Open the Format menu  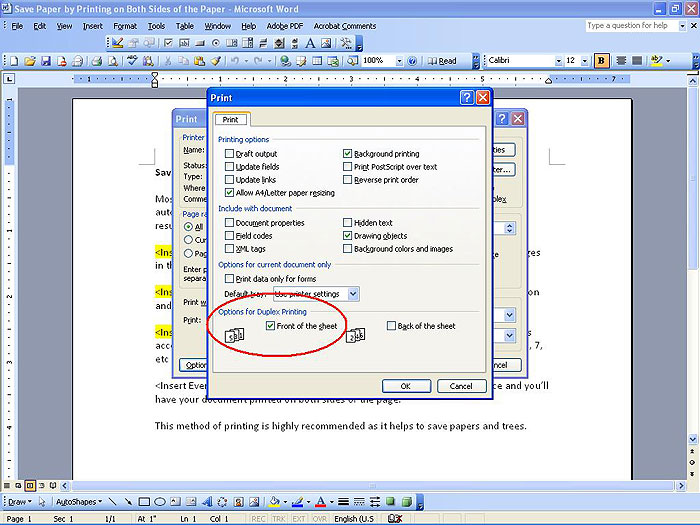point(125,26)
